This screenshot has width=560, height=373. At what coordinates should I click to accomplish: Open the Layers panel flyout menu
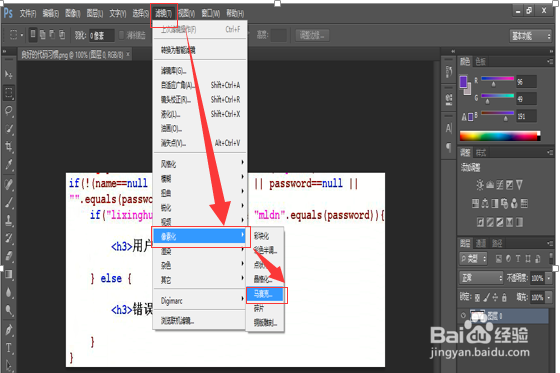(550, 243)
